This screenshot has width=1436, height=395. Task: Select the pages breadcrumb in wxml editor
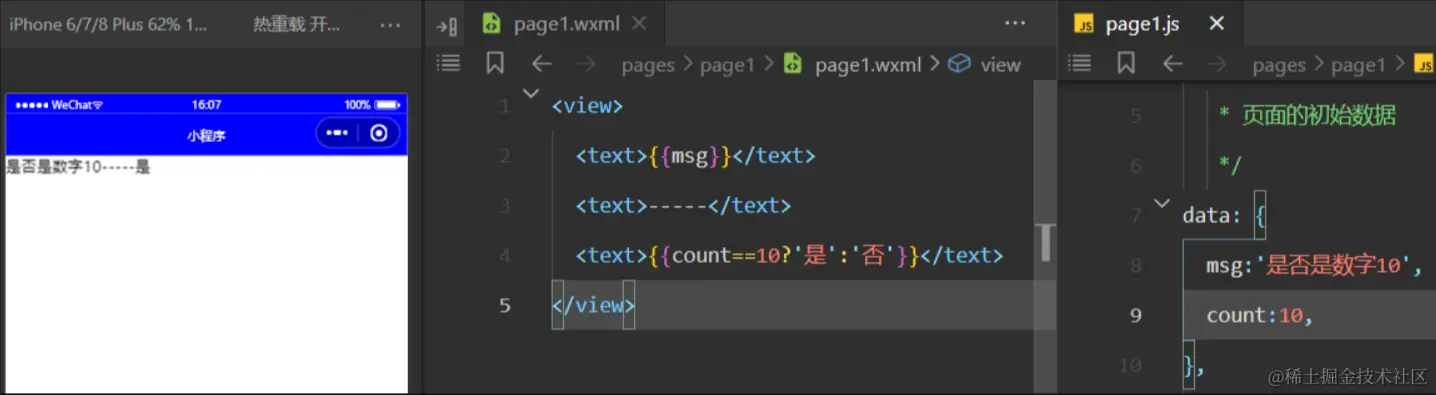(648, 65)
